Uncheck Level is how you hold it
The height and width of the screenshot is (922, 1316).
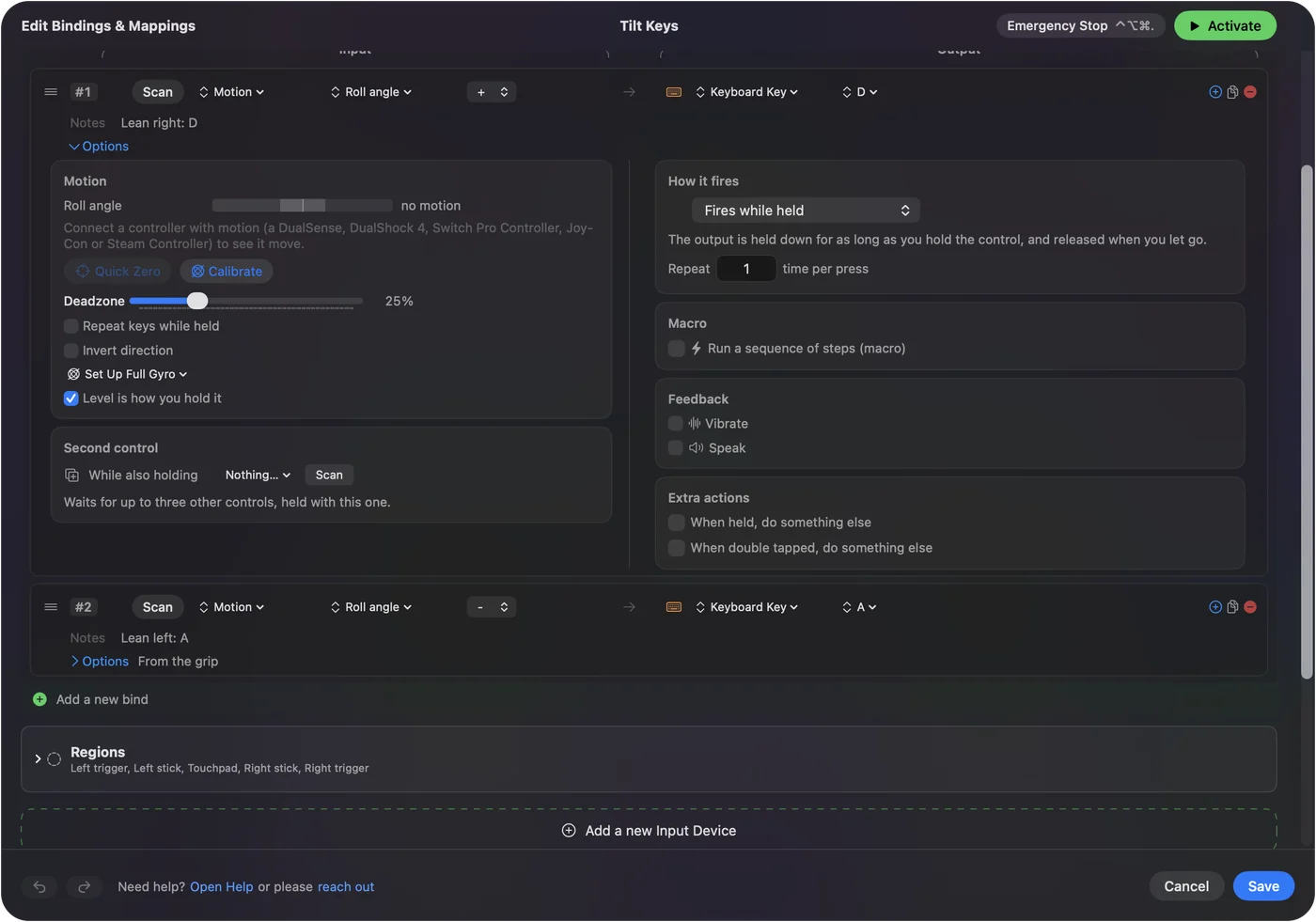coord(71,398)
